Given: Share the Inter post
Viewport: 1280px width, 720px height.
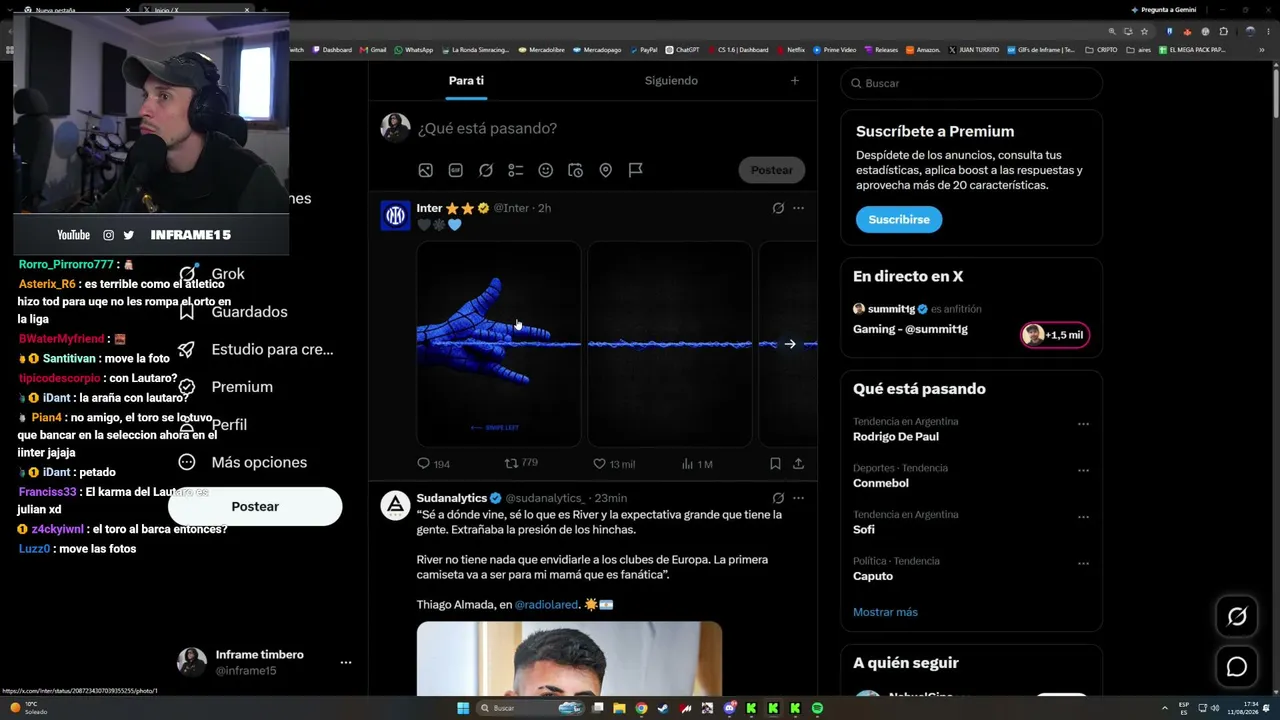Looking at the screenshot, I should click(x=798, y=464).
